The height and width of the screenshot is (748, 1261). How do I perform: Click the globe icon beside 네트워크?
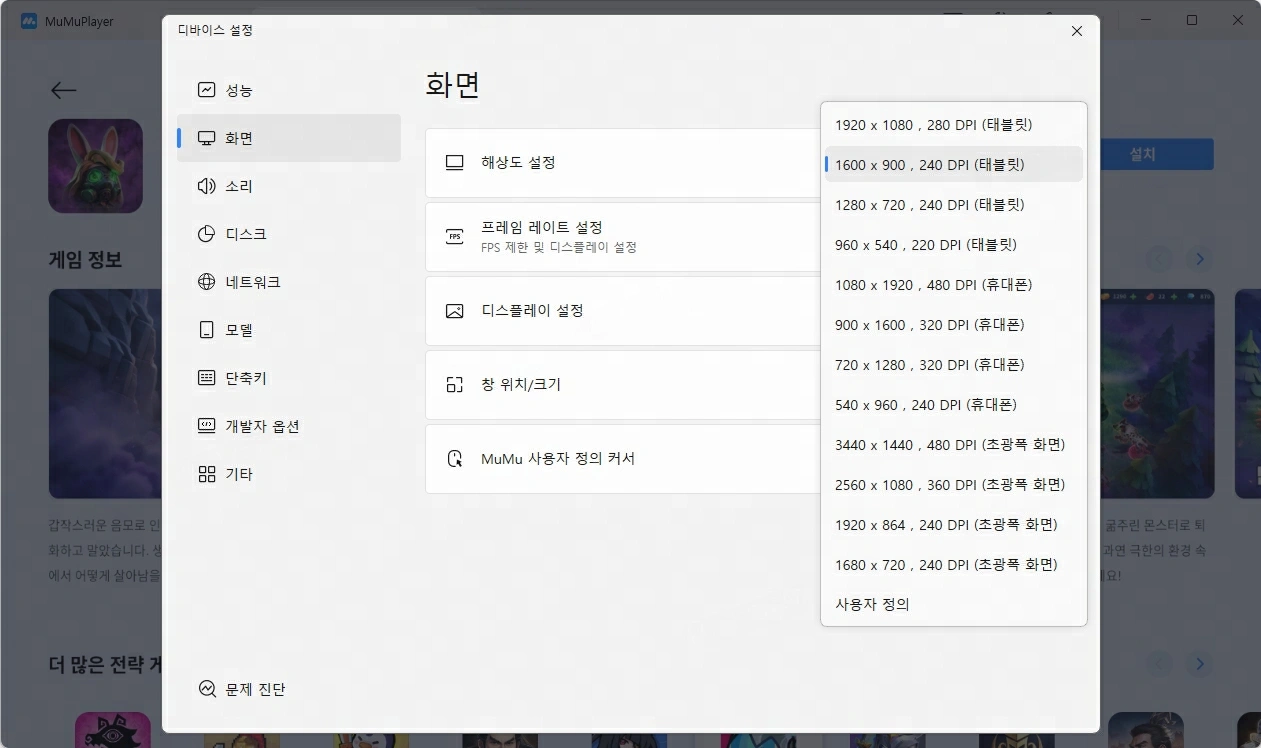coord(207,282)
